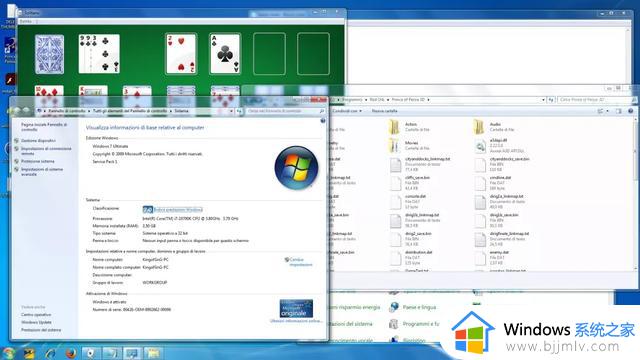640x360 pixels.
Task: Select cityanddocks_save.bin file
Action: click(502, 164)
